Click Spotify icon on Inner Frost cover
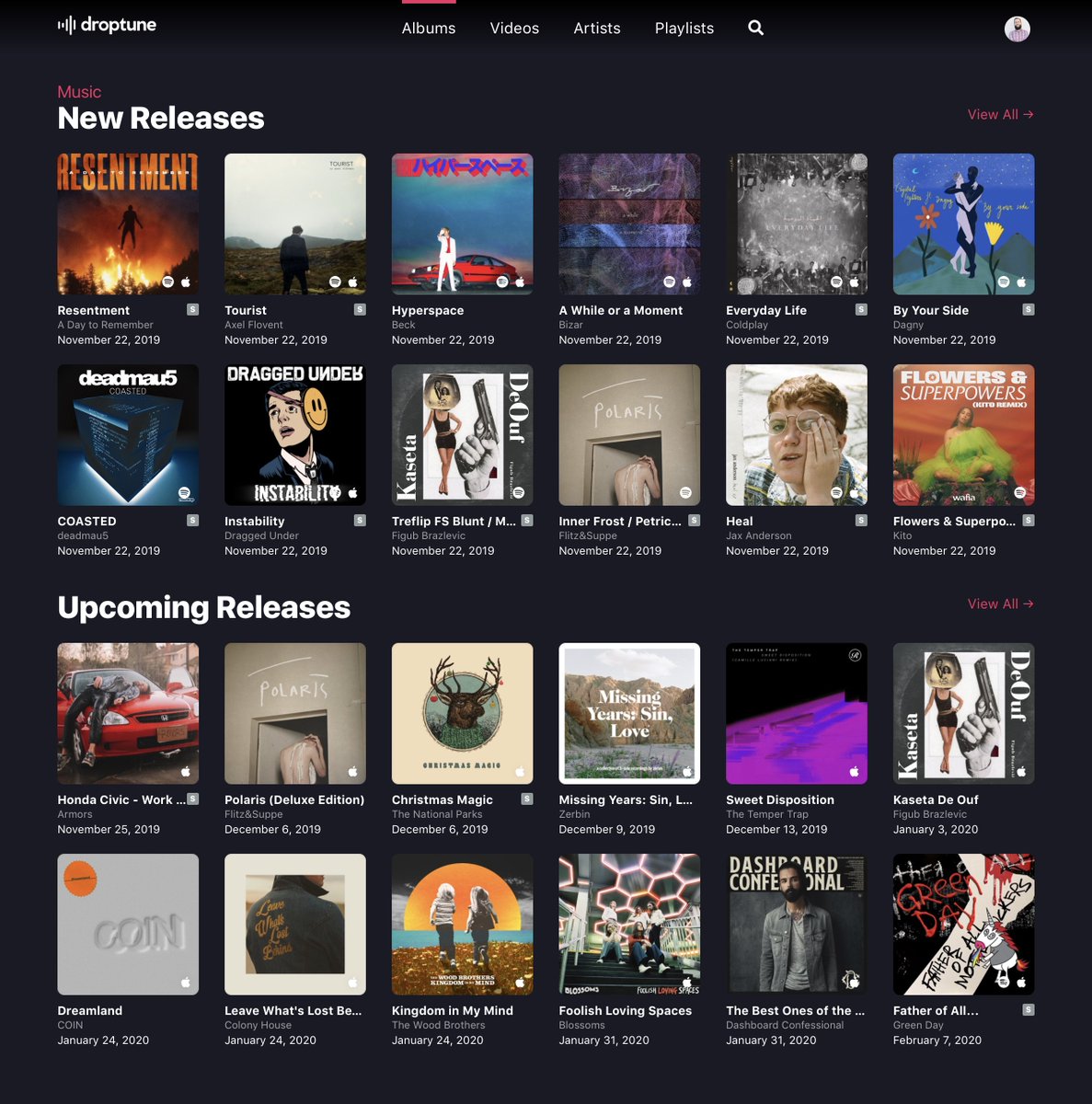Viewport: 1092px width, 1104px height. point(686,493)
